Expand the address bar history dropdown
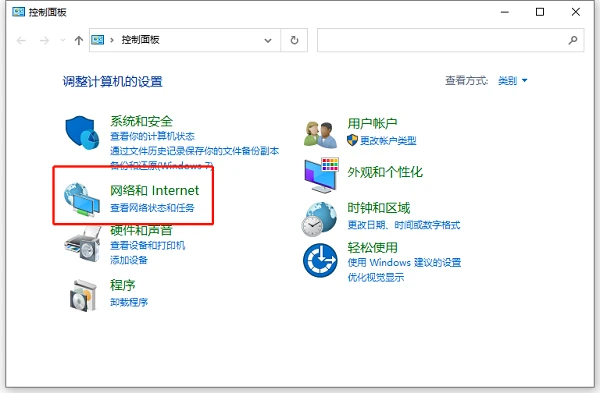600x393 pixels. [x=268, y=40]
